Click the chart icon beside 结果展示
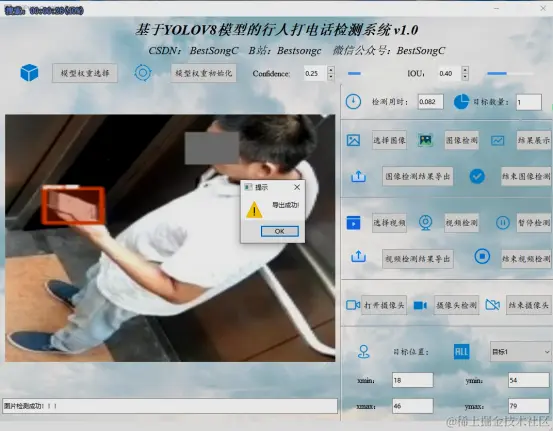Screen dimensions: 554x432 point(497,141)
